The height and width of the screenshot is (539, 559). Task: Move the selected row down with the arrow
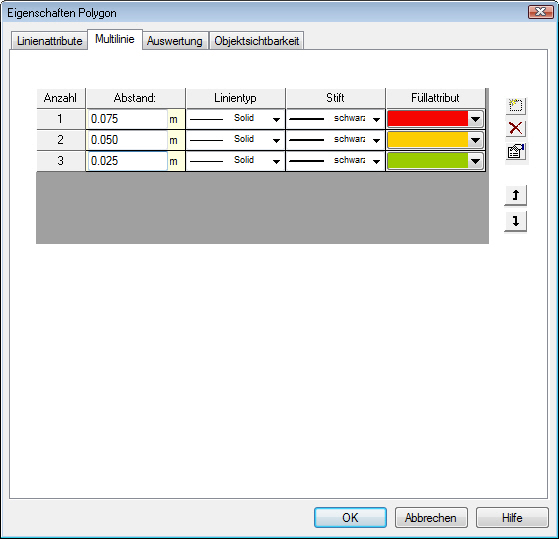(516, 221)
